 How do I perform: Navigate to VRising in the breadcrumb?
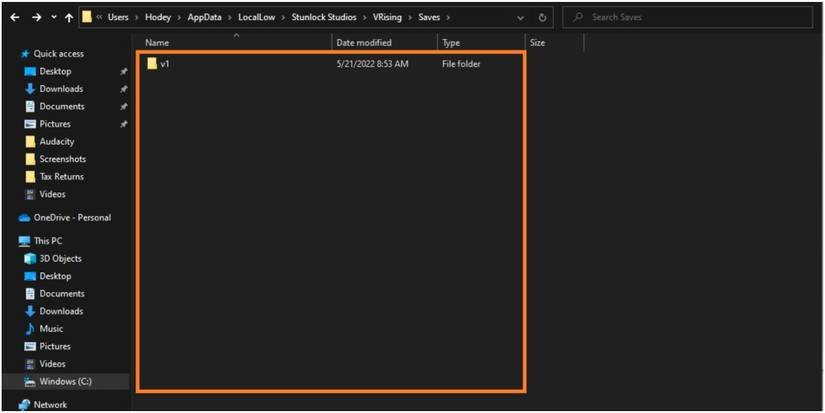[387, 17]
